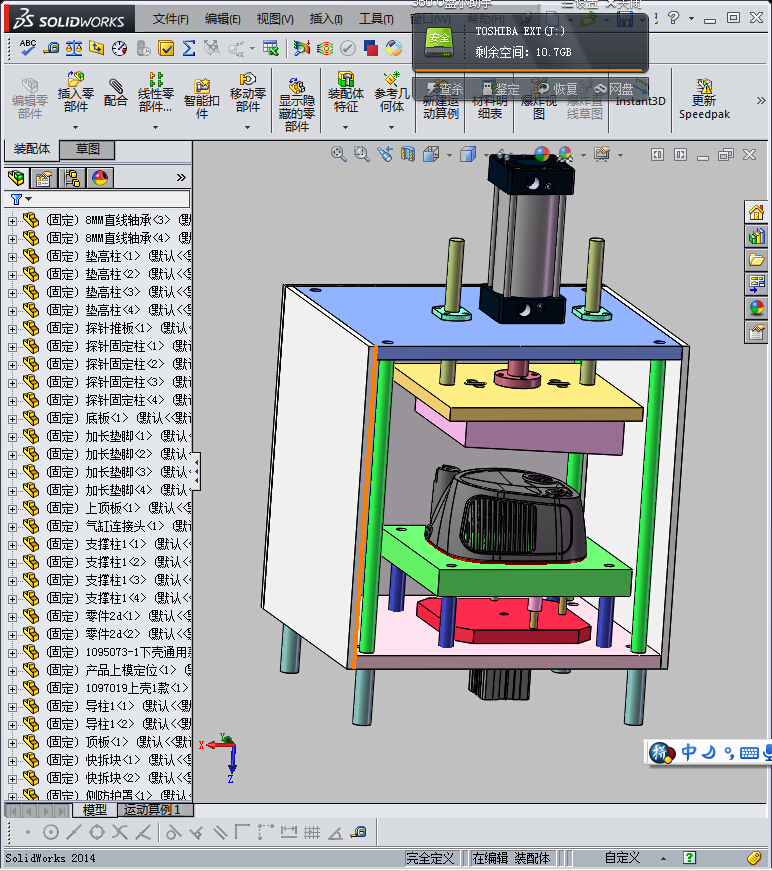The height and width of the screenshot is (871, 772).
Task: Open the ConfigurationManager tab icon
Action: (x=72, y=178)
